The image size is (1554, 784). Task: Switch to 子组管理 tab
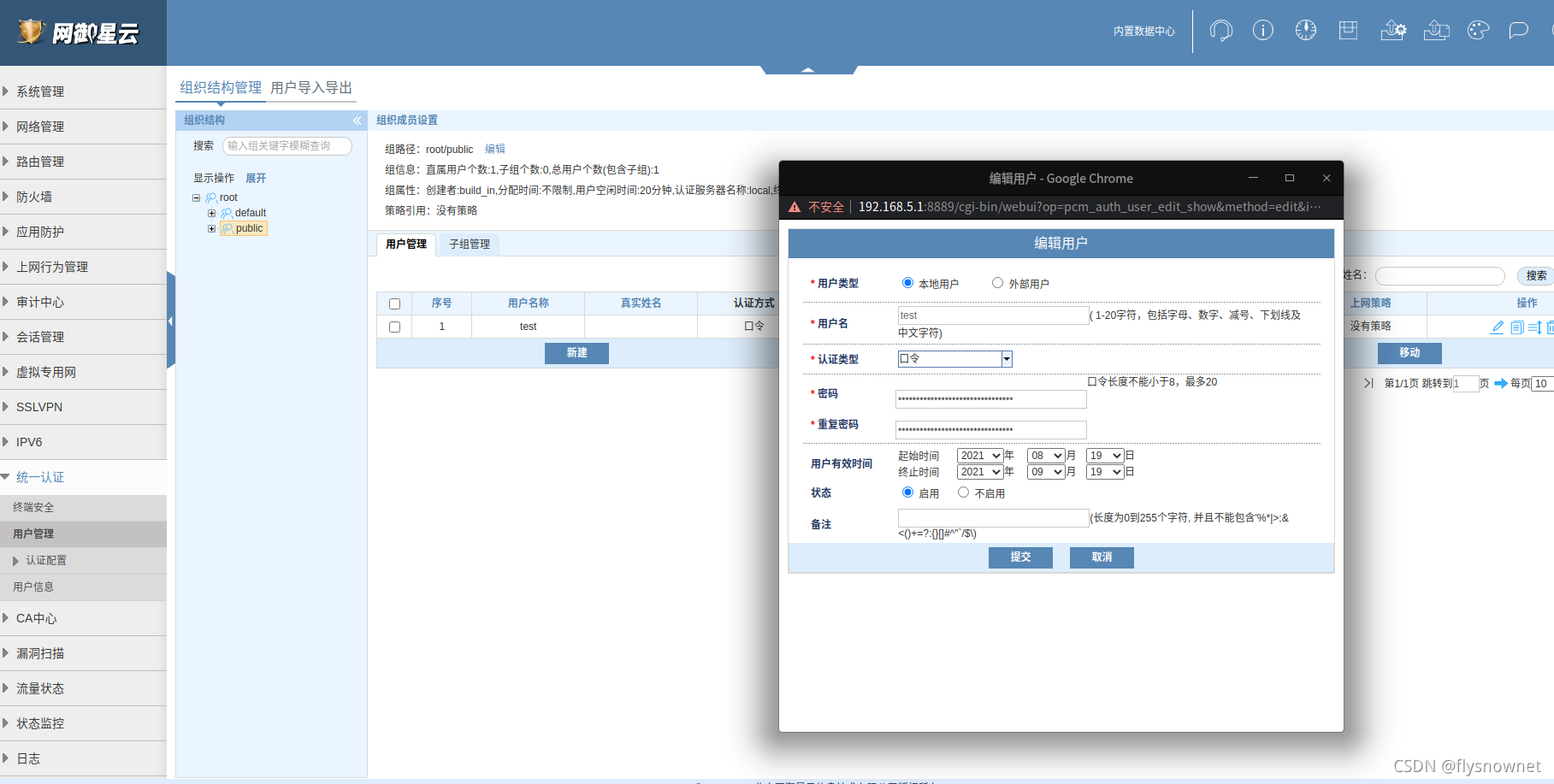(470, 245)
